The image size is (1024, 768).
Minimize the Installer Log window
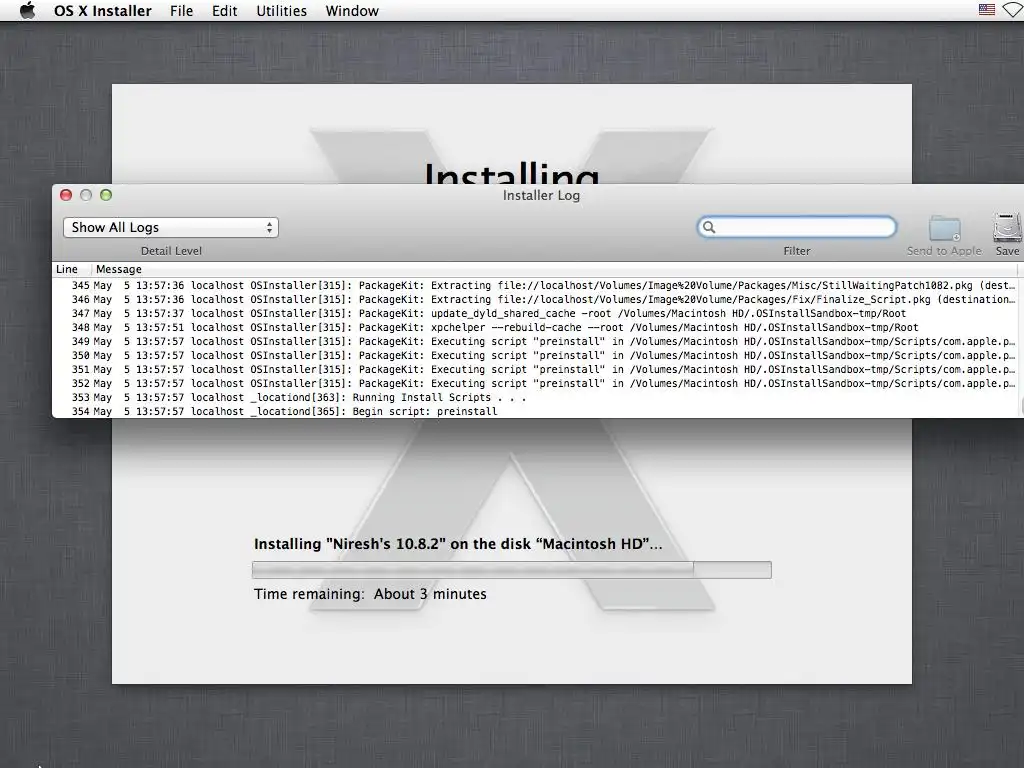tap(86, 195)
